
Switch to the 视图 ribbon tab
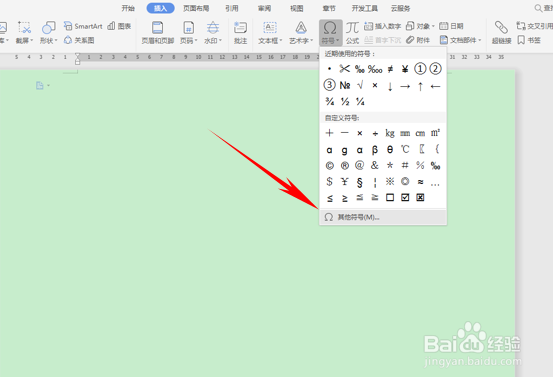click(x=297, y=8)
